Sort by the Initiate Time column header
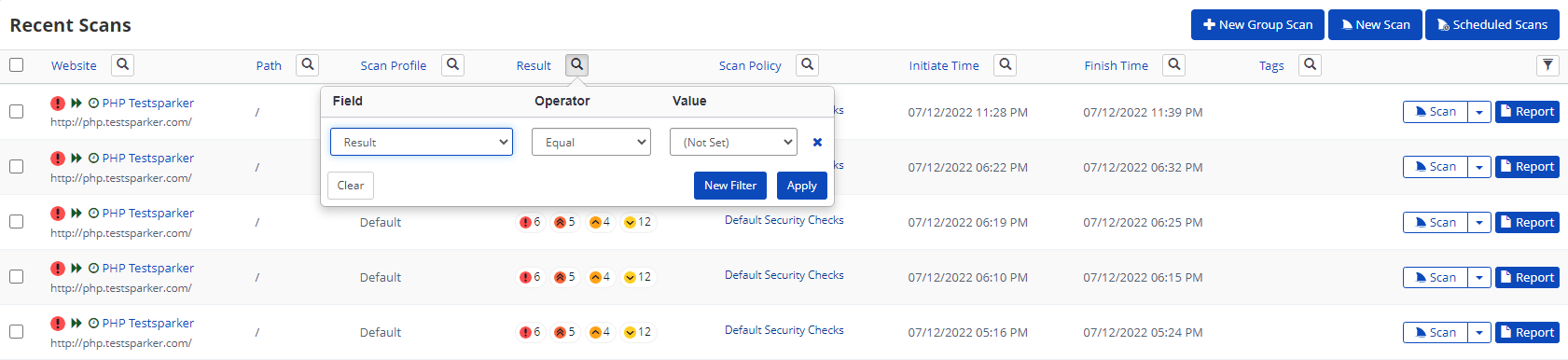This screenshot has height=360, width=1568. [944, 66]
